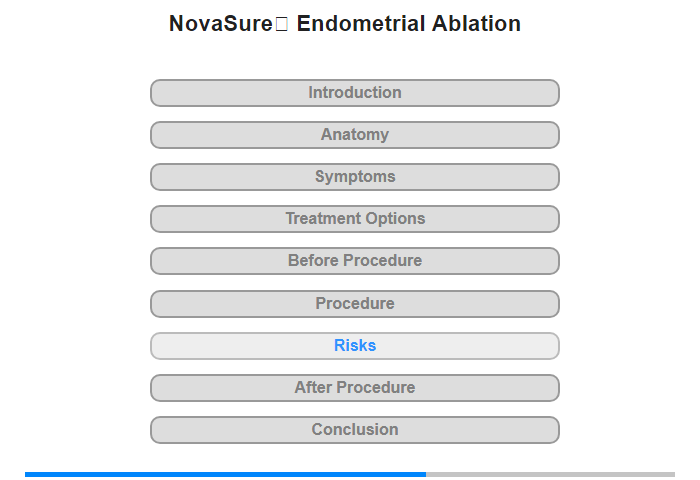
Task: Click the gray unfilled part of progress bar
Action: [x=550, y=474]
